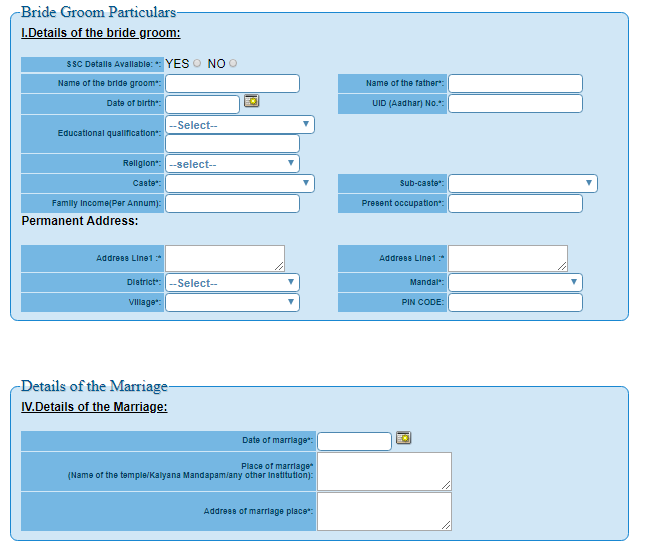Focus the Name of the father field
The image size is (650, 546).
tap(515, 84)
